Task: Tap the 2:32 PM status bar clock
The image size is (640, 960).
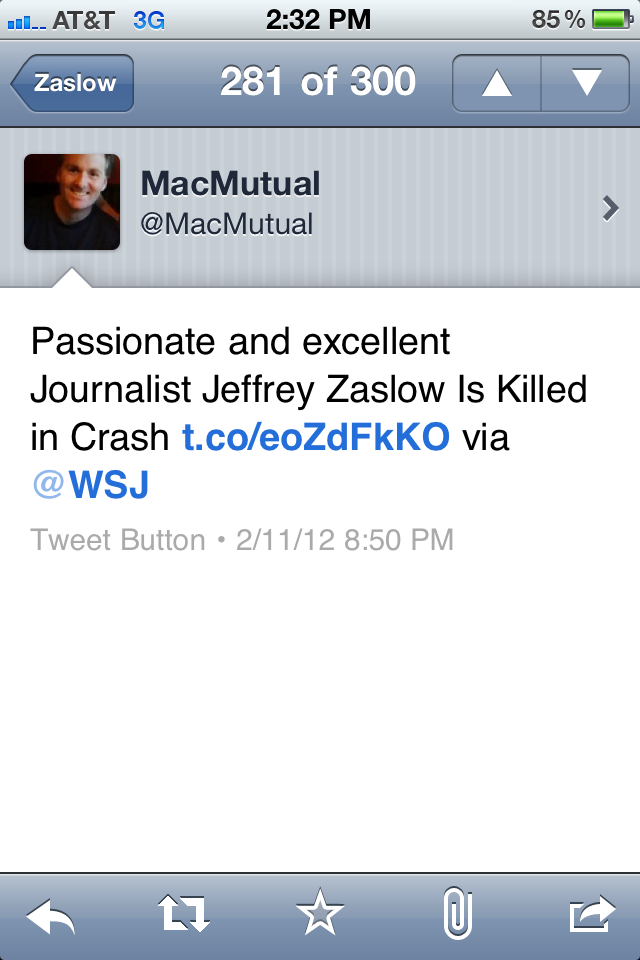Action: 319,19
